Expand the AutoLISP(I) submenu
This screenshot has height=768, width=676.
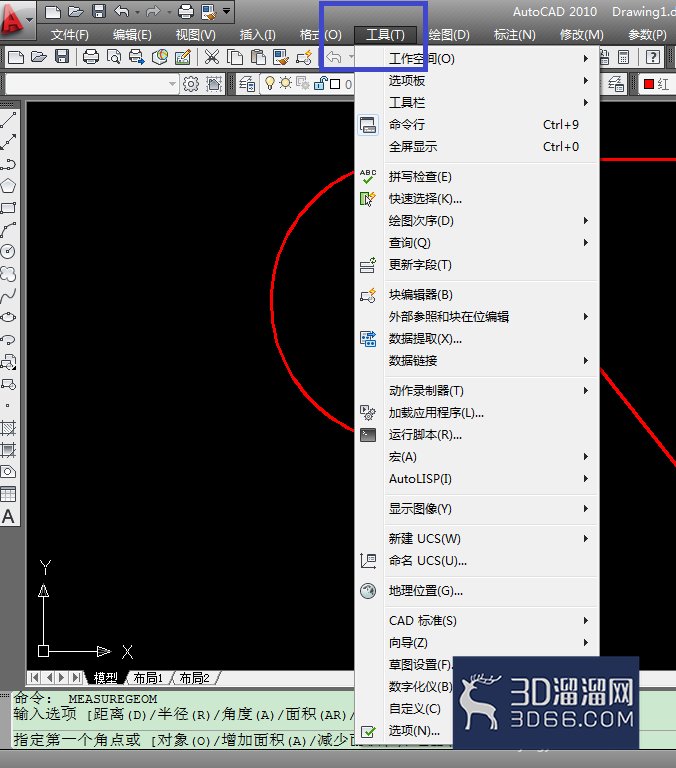(x=477, y=479)
